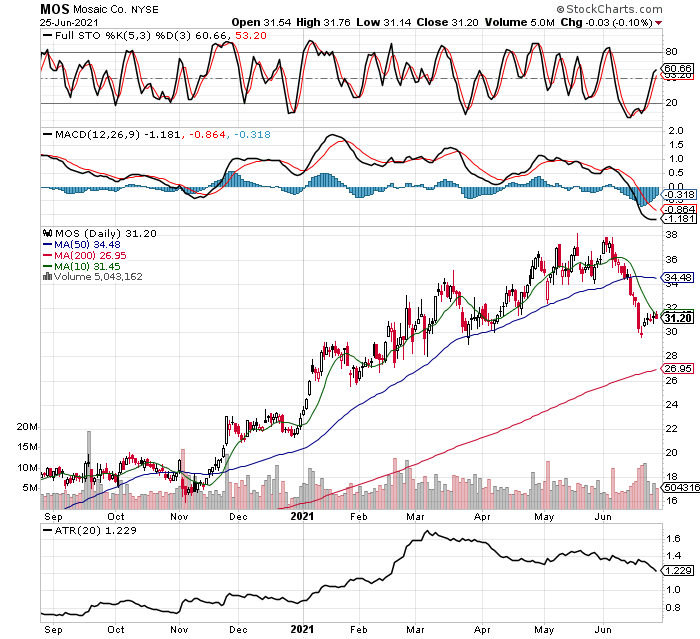Click the Oct label under the ATR panel
Image resolution: width=700 pixels, height=639 pixels.
(116, 630)
